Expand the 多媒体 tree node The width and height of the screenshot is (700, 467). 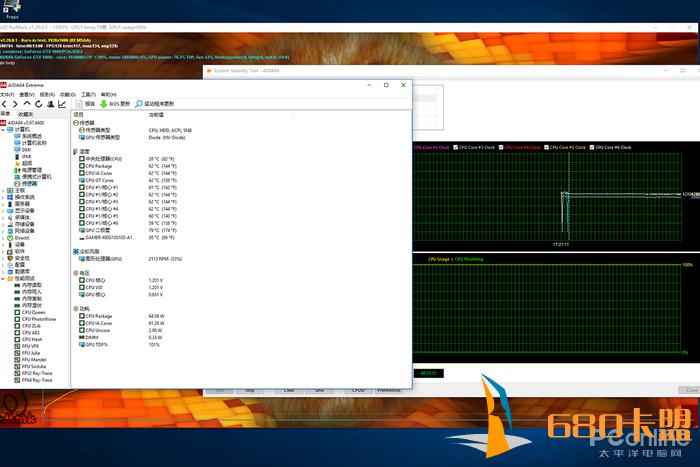(3, 217)
